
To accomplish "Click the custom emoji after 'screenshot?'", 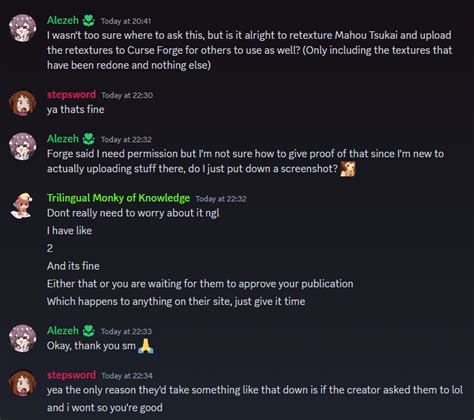I will click(348, 169).
